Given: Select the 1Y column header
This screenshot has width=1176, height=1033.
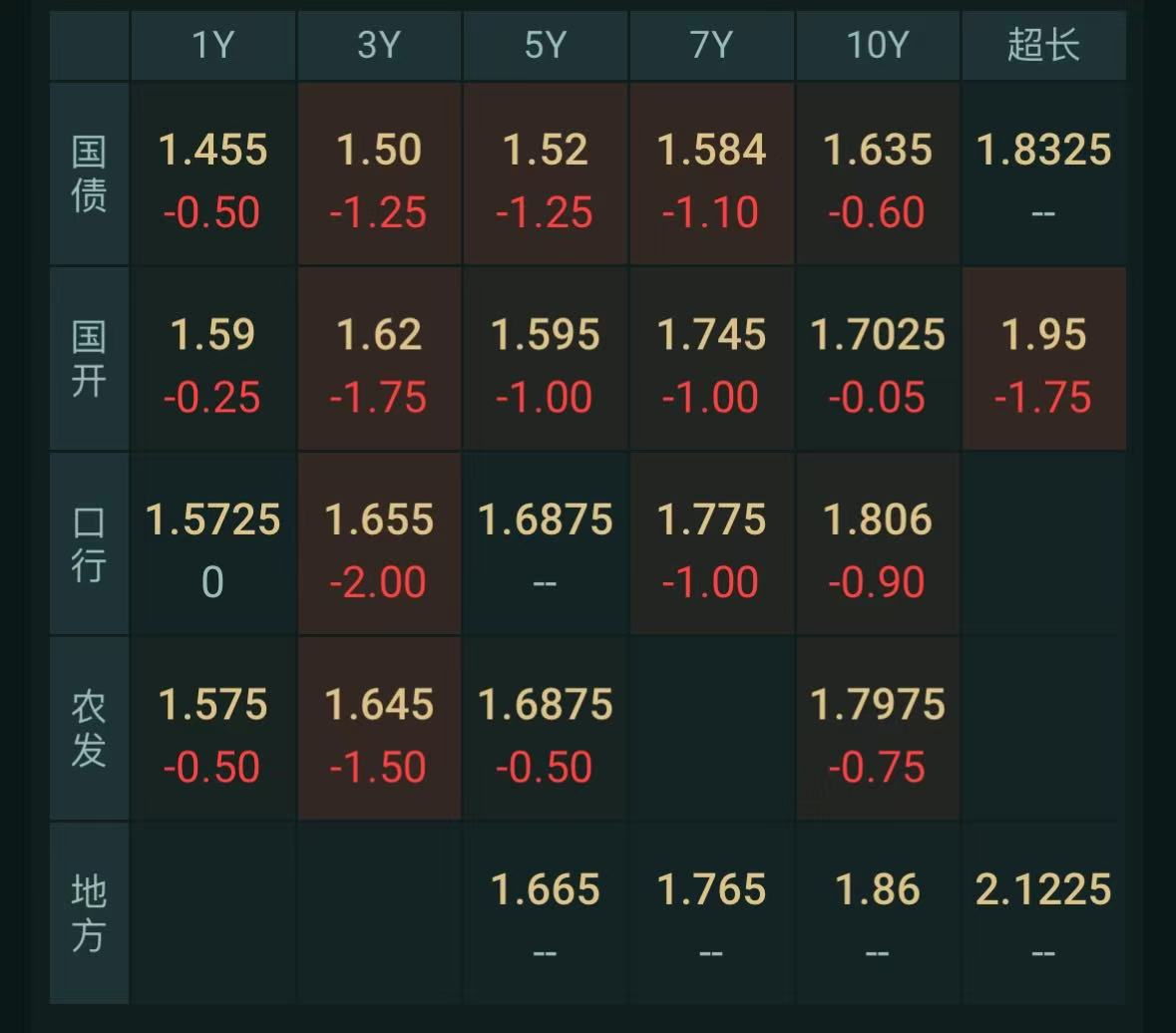Looking at the screenshot, I should click(x=213, y=45).
